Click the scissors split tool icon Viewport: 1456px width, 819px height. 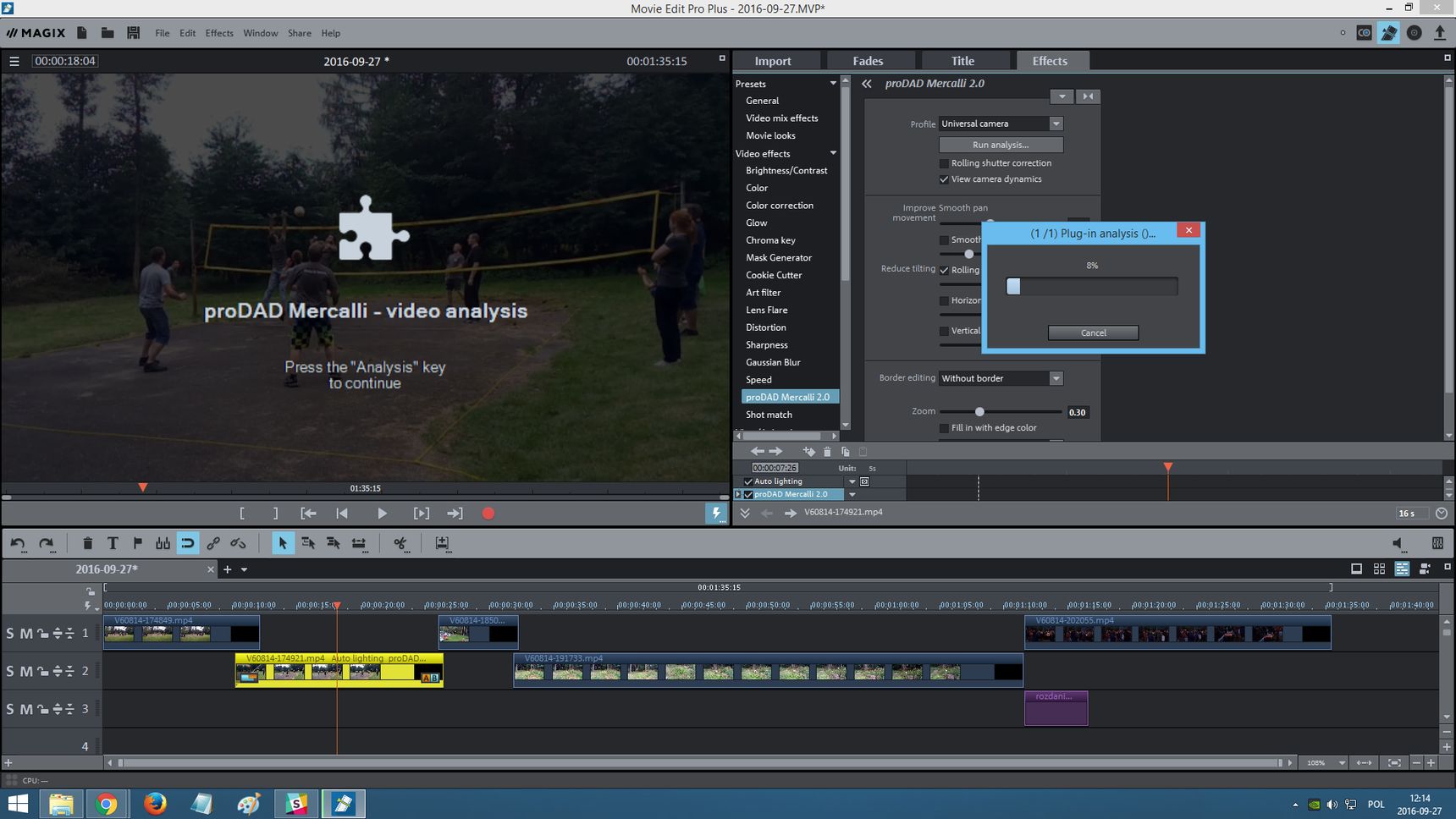point(400,543)
